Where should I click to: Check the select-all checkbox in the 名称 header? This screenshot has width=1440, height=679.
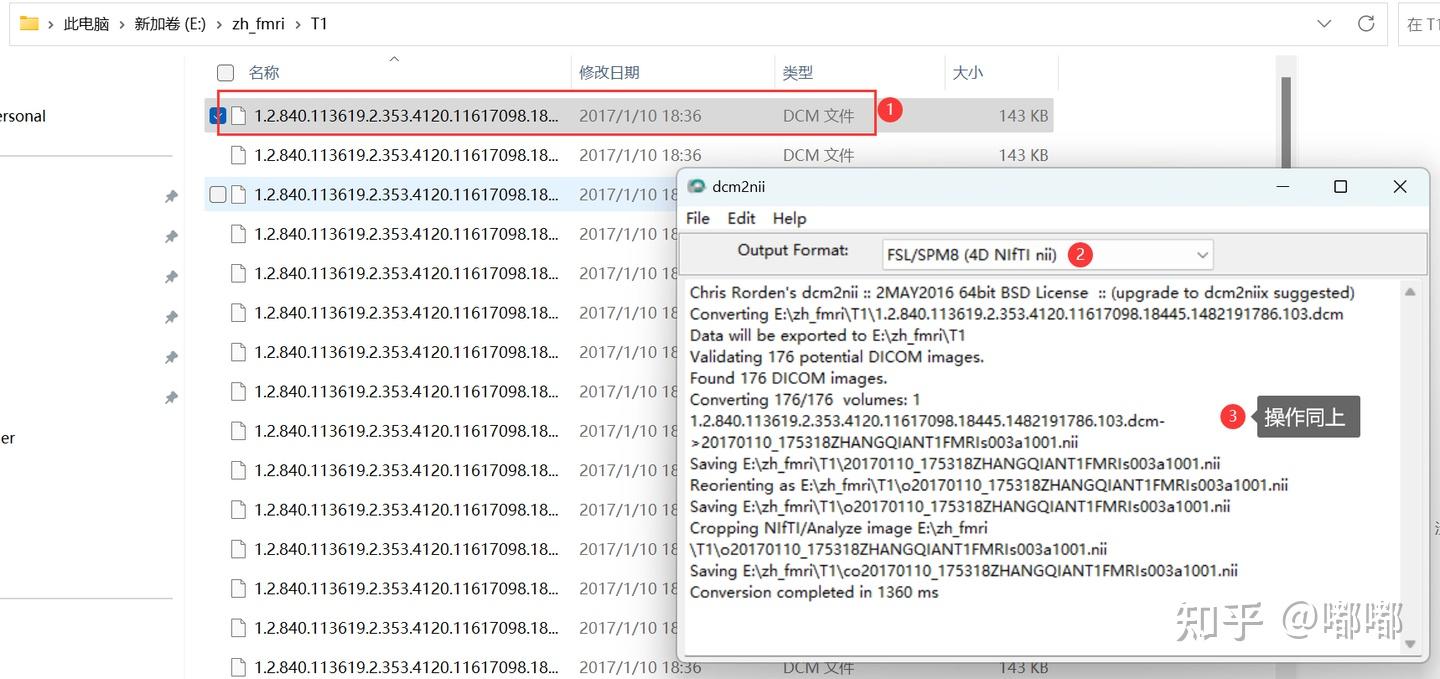[225, 72]
